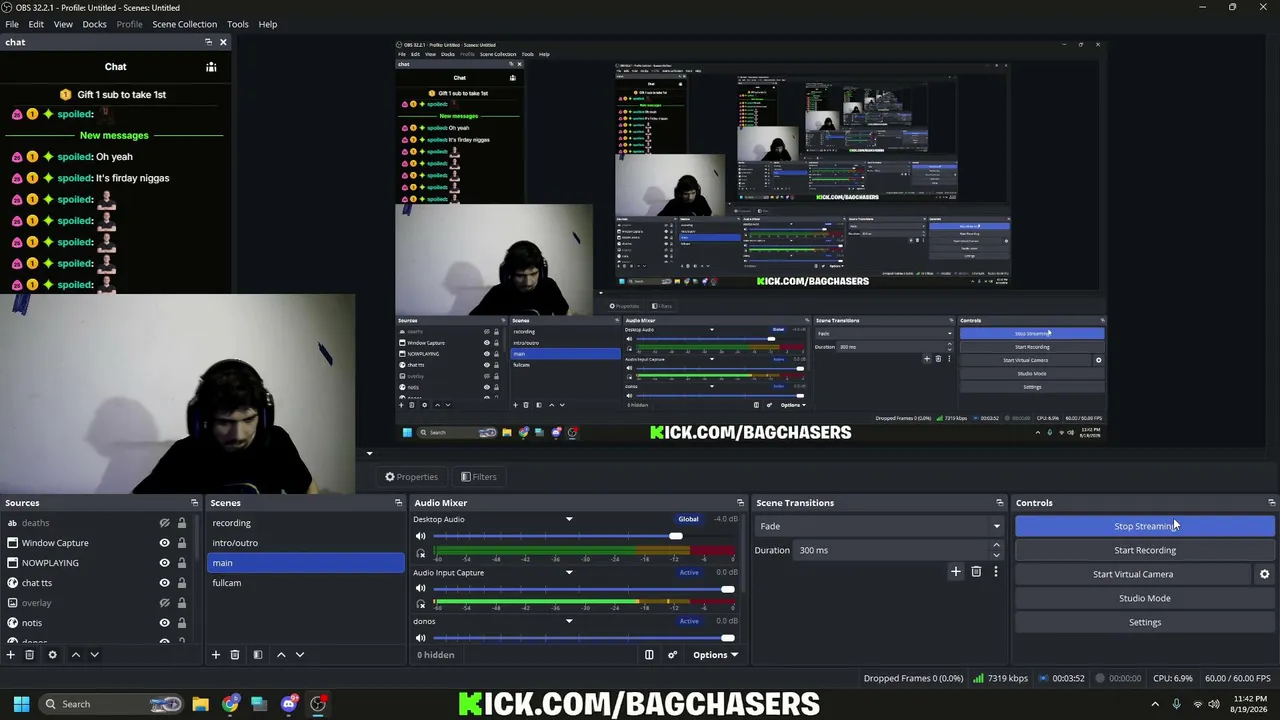
Task: Move scene down in the Scenes list
Action: click(300, 655)
